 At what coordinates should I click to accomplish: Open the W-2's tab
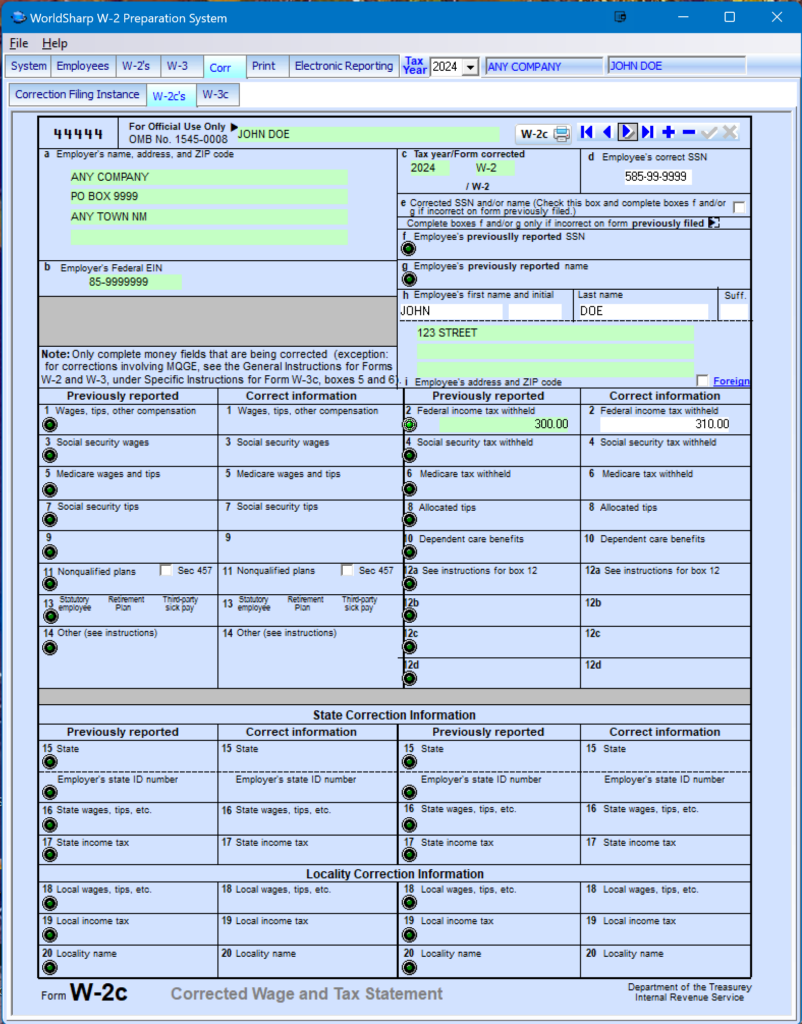tap(136, 66)
